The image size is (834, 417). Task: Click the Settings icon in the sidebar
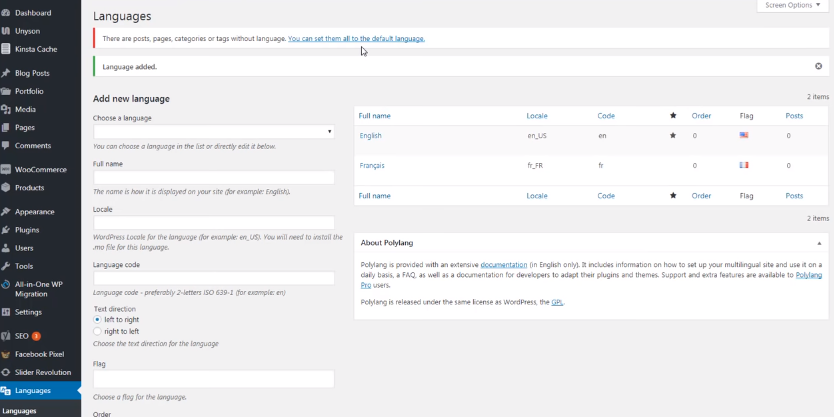coord(5,312)
